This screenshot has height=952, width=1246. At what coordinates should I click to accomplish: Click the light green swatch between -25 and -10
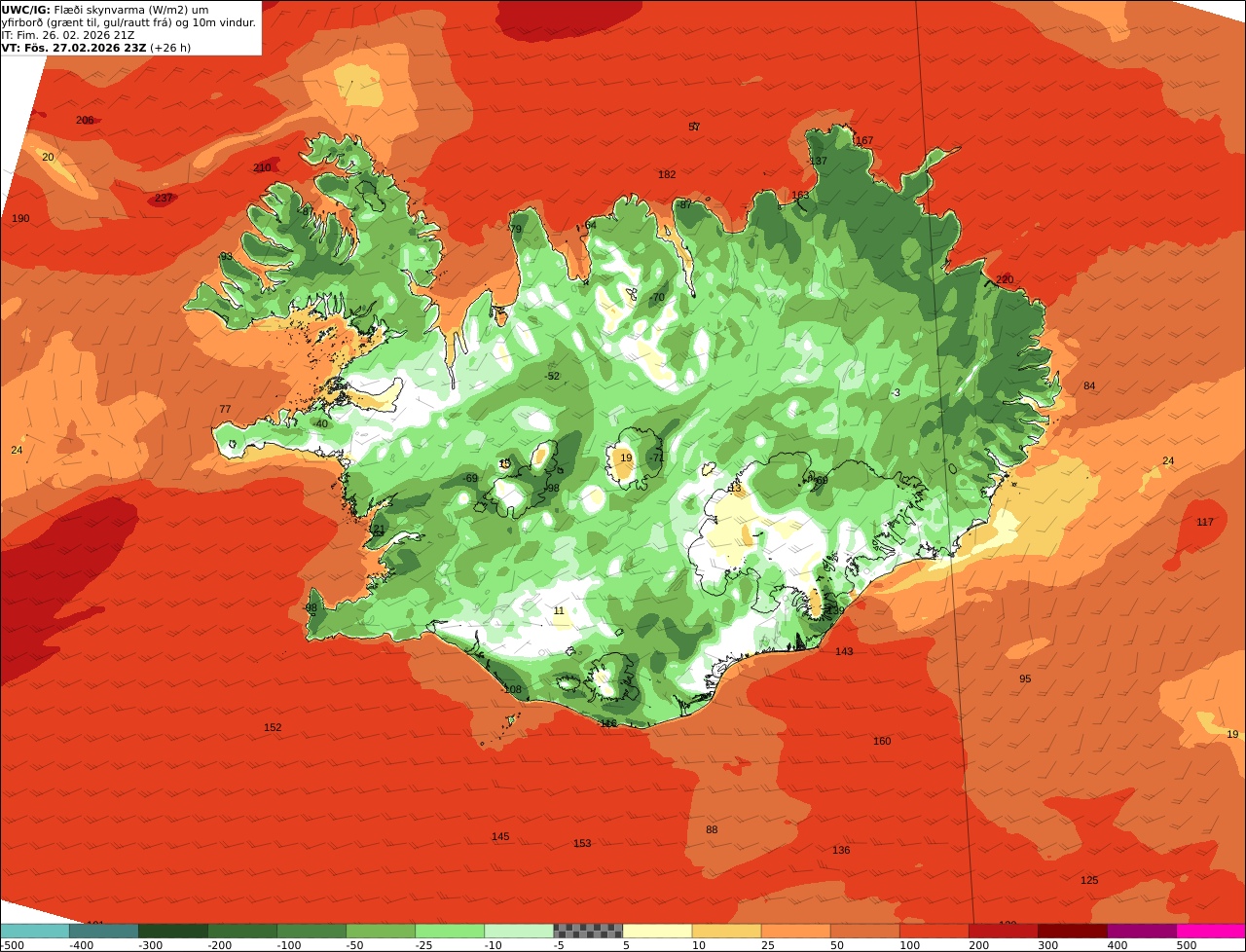tap(450, 931)
